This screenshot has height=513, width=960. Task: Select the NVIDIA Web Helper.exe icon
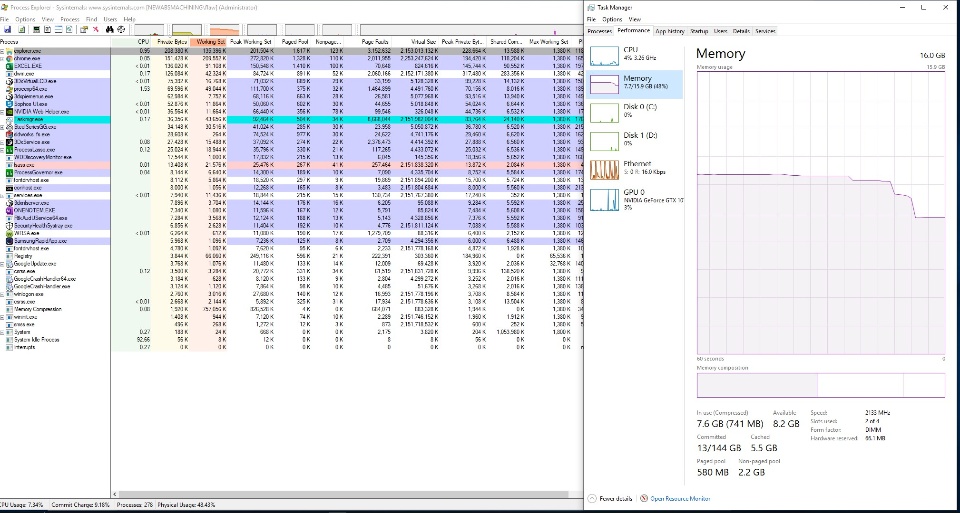[x=9, y=111]
